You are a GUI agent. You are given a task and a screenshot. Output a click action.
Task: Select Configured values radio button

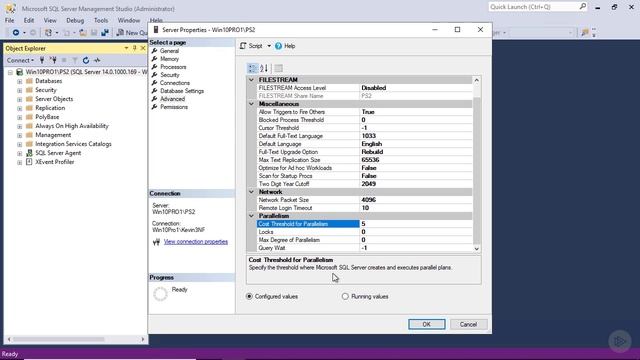coord(249,296)
